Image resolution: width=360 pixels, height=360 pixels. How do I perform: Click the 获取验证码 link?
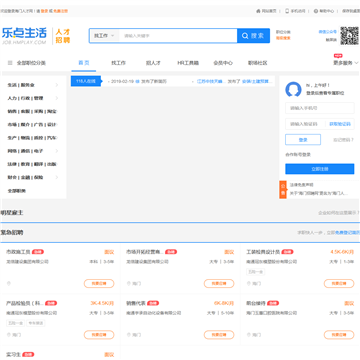[340, 124]
